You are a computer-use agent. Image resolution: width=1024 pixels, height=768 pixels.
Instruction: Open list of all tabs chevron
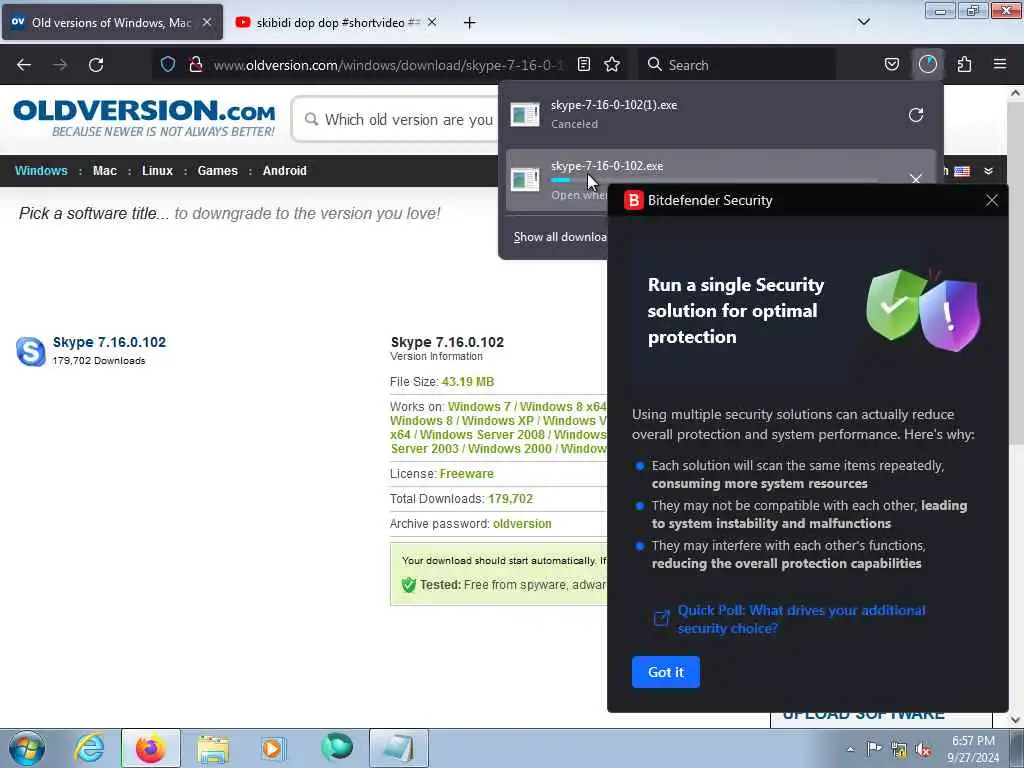pyautogui.click(x=863, y=22)
